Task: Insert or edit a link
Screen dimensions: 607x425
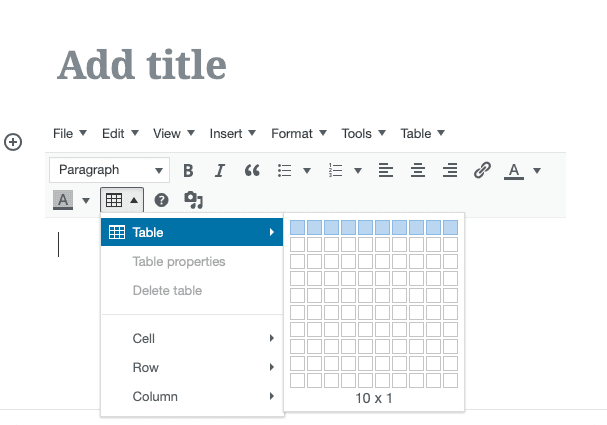Action: [x=482, y=170]
